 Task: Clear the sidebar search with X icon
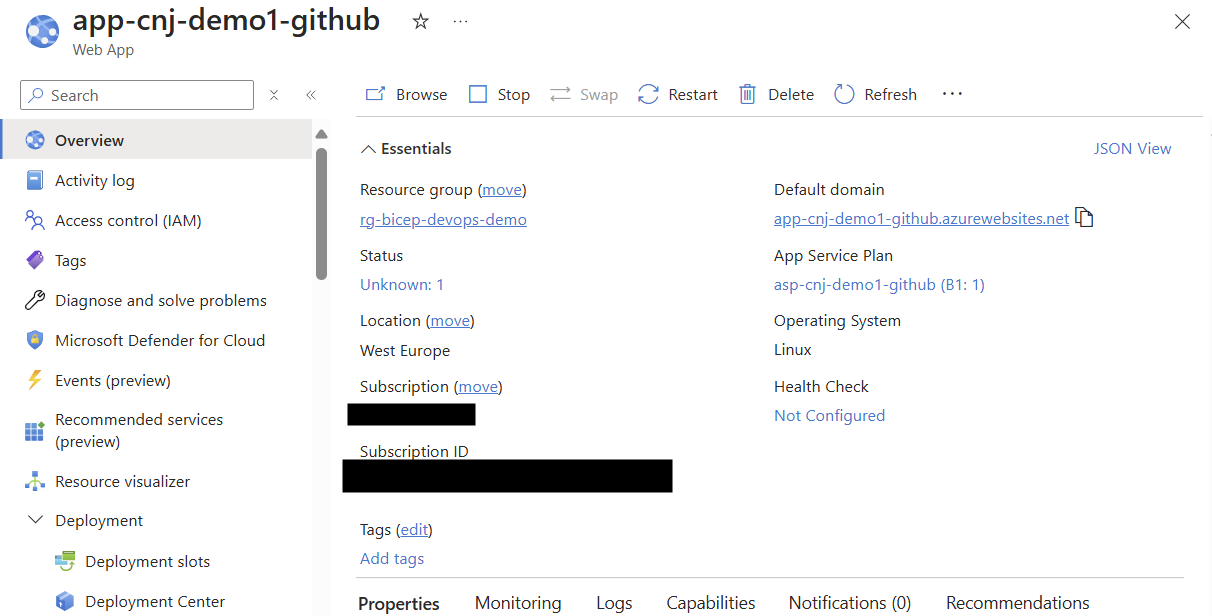274,95
